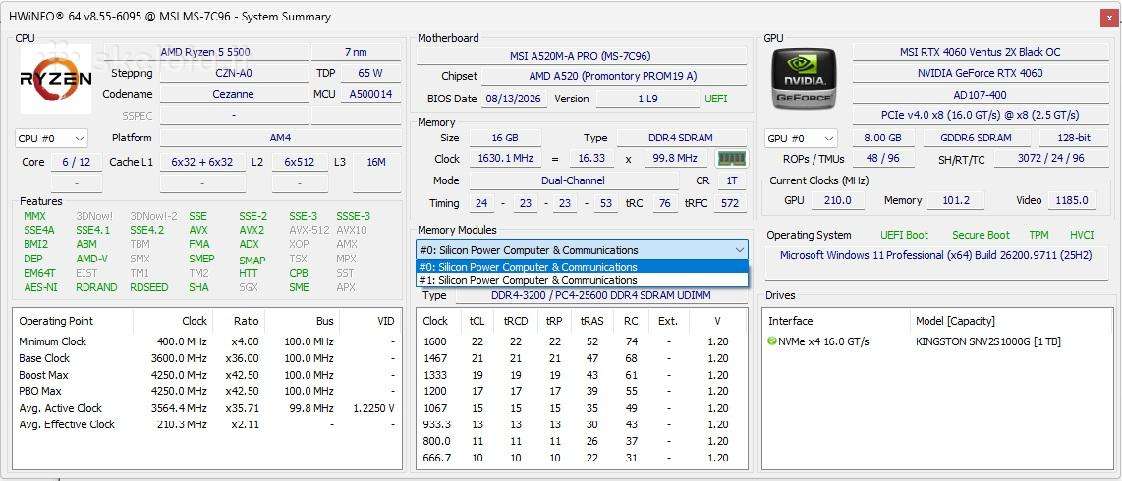
Task: Select the Avg. Active Clock row
Action: coord(208,408)
